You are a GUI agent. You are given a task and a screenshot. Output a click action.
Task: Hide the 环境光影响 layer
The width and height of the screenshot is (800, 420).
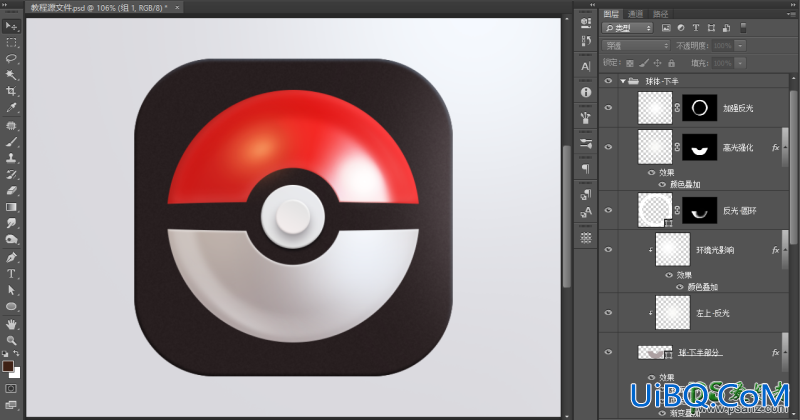click(608, 250)
